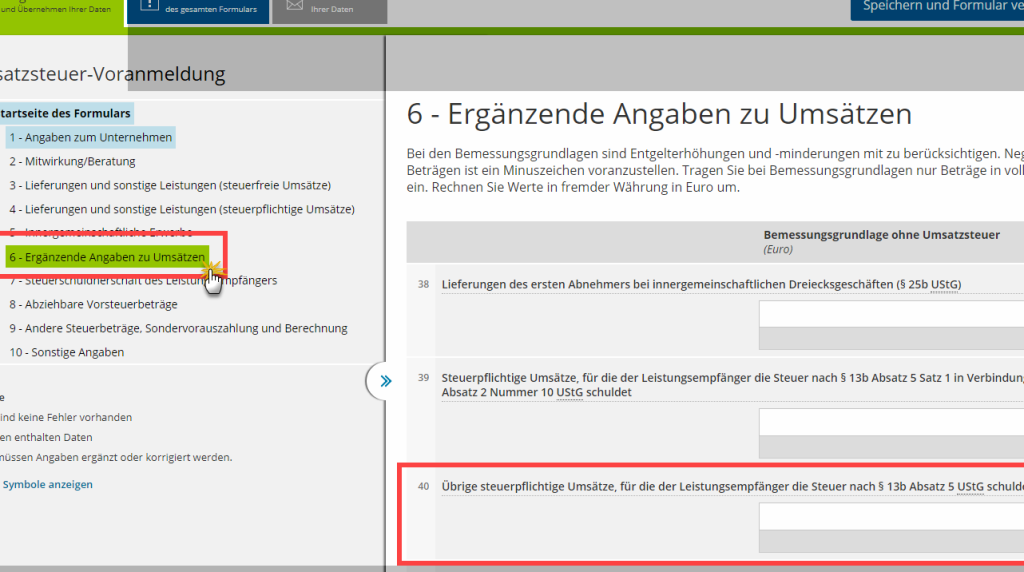Go to 'Startseite des Formulars'
Screen dimensions: 1024x572
tap(66, 113)
